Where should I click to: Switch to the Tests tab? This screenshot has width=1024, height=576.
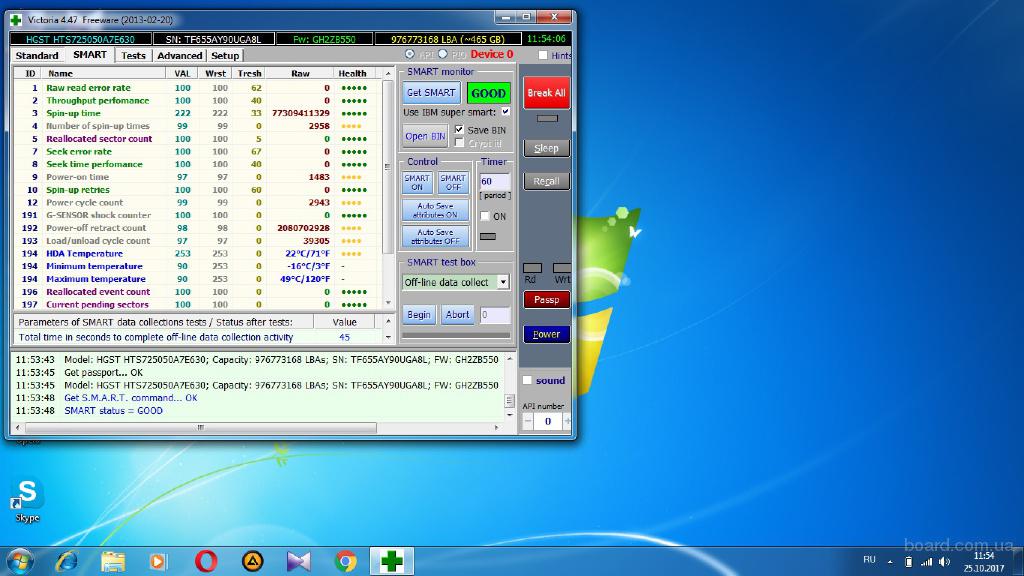click(x=133, y=56)
